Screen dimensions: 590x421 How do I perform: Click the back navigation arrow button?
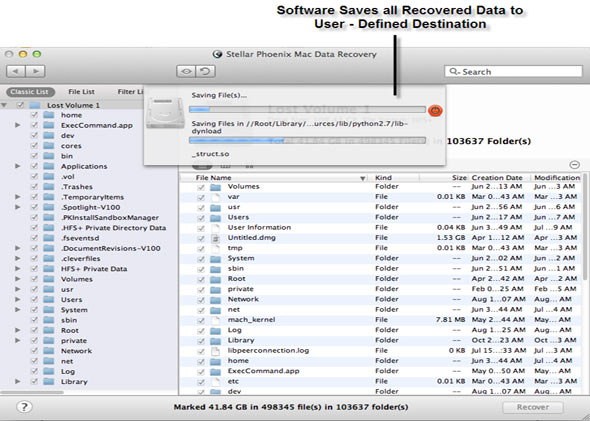coord(16,71)
